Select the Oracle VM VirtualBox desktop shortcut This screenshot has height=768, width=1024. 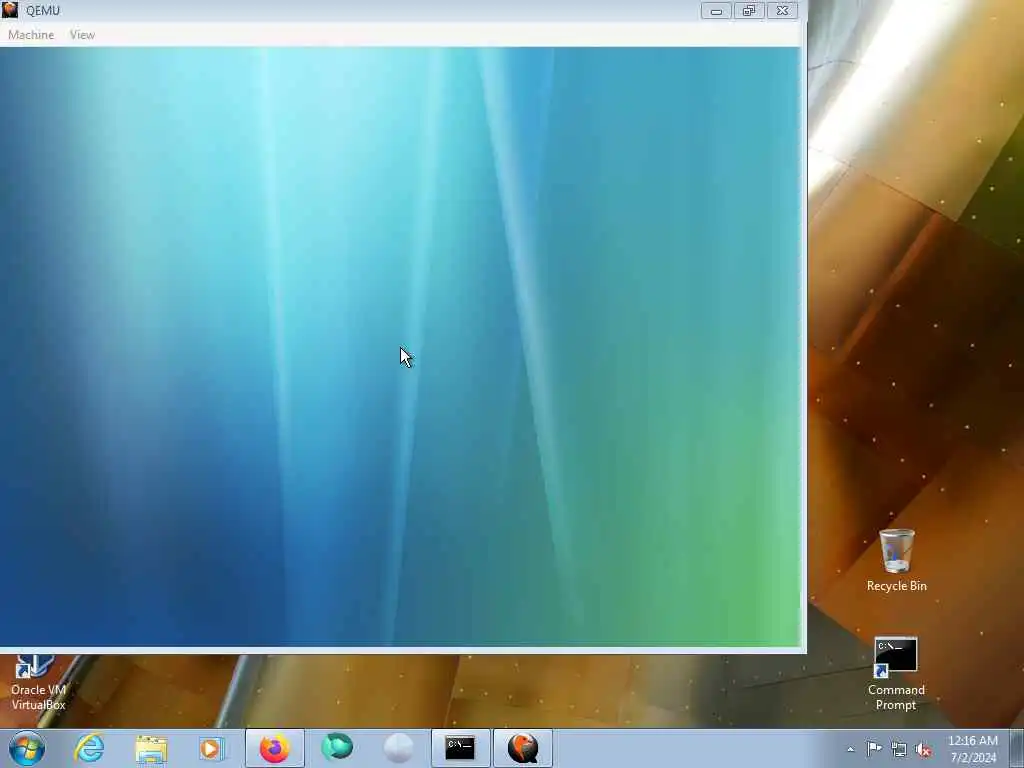point(38,684)
